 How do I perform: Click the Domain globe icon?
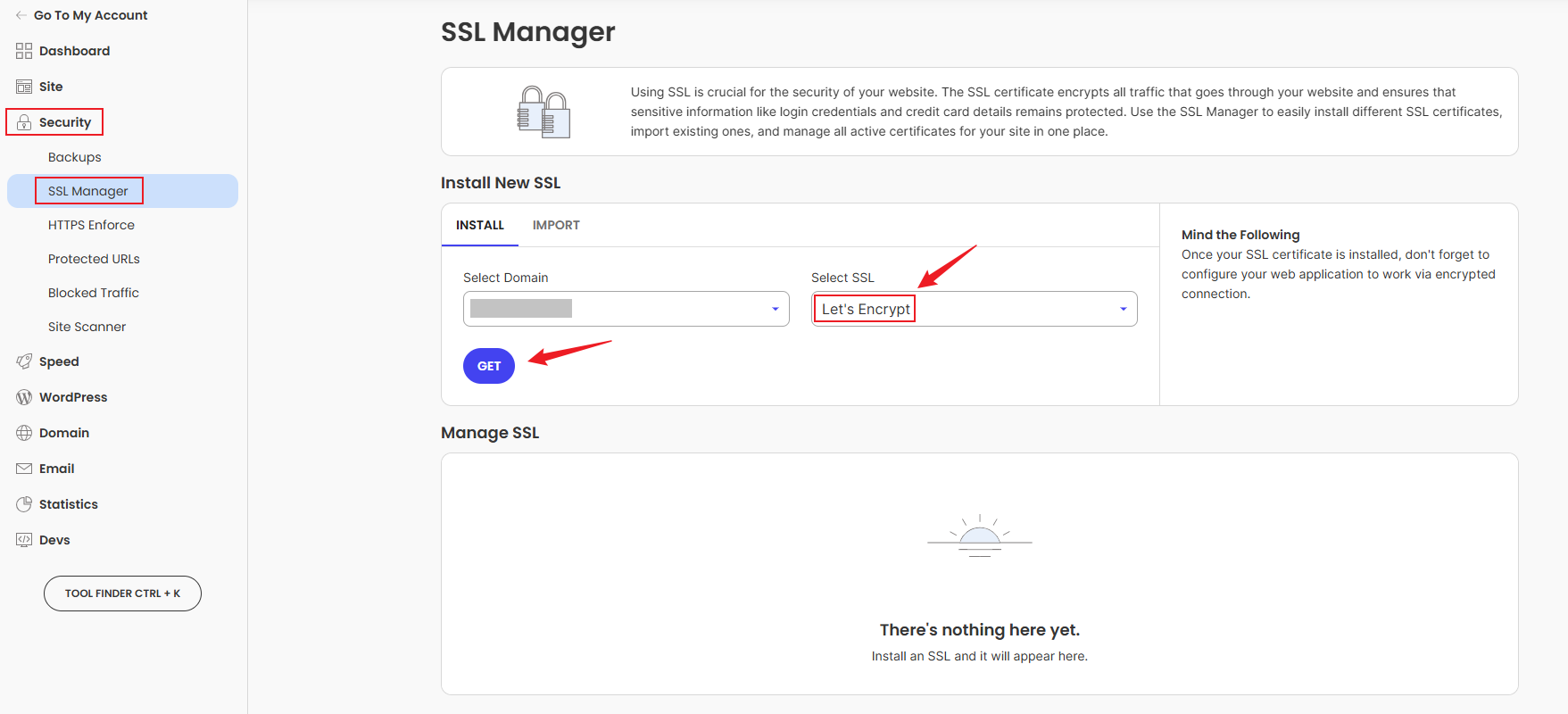pos(24,433)
